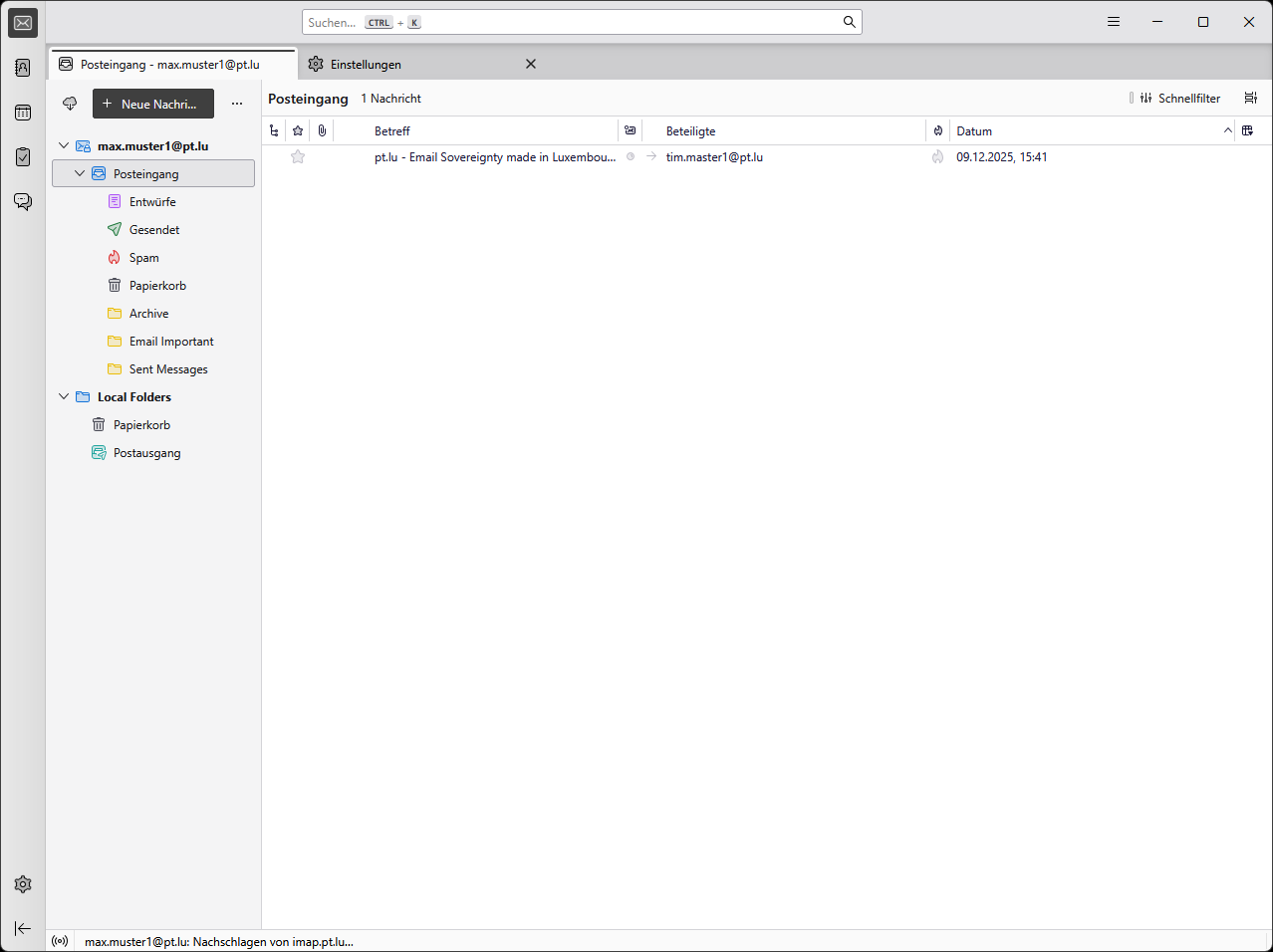
Task: Collapse the Posteingang folder
Action: pos(80,173)
